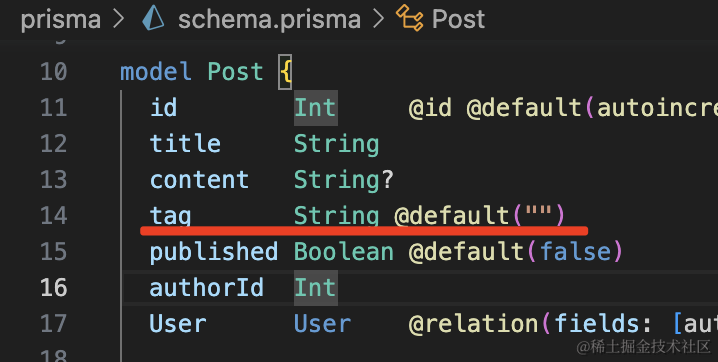Click the Prisma file icon in breadcrumb
Image resolution: width=718 pixels, height=362 pixels.
(x=153, y=19)
